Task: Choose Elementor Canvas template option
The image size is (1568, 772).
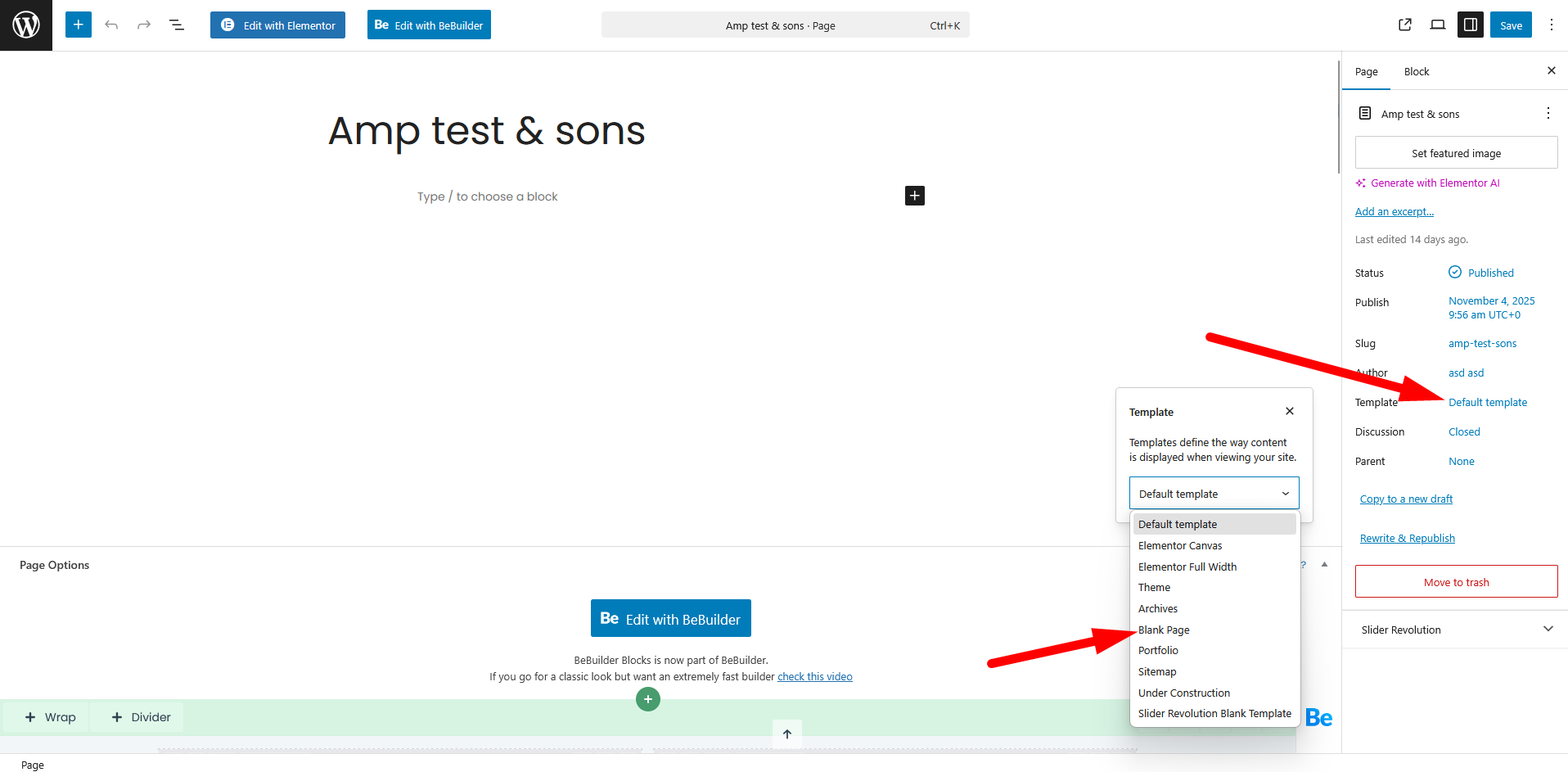Action: tap(1180, 545)
